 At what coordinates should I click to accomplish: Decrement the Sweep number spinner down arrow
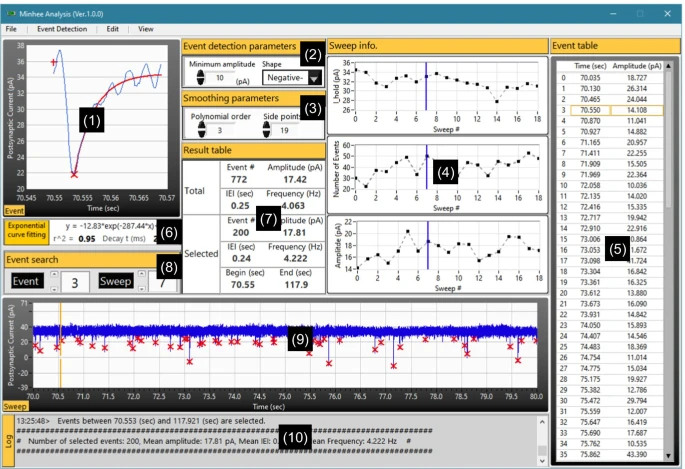click(x=142, y=289)
